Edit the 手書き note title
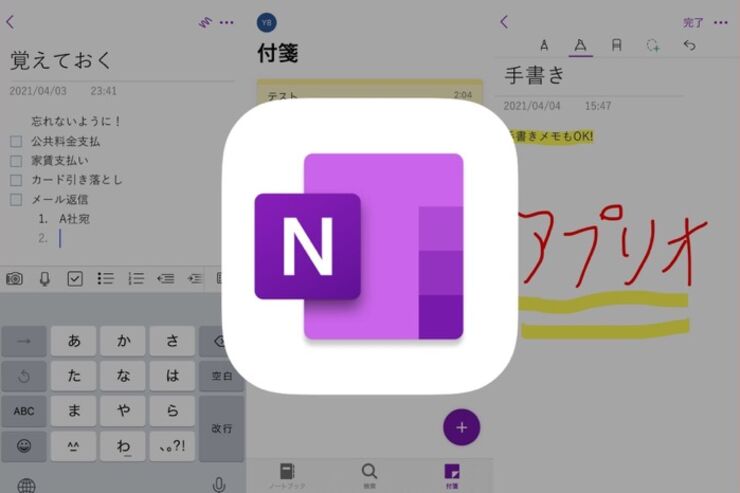 (x=534, y=75)
